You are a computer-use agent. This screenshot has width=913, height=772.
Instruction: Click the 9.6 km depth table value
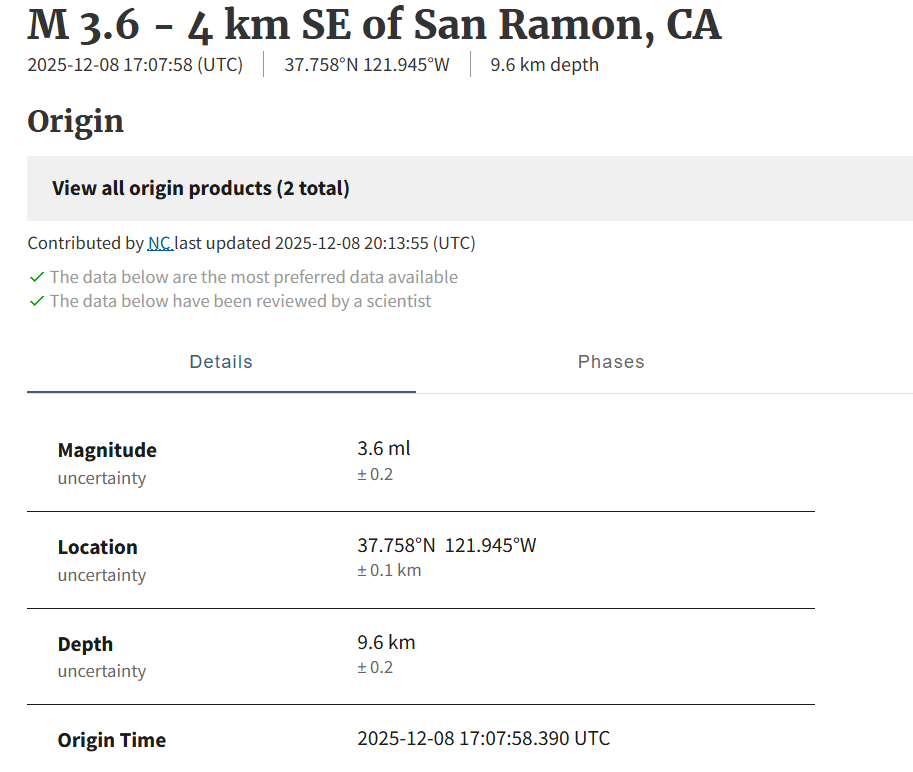[386, 642]
